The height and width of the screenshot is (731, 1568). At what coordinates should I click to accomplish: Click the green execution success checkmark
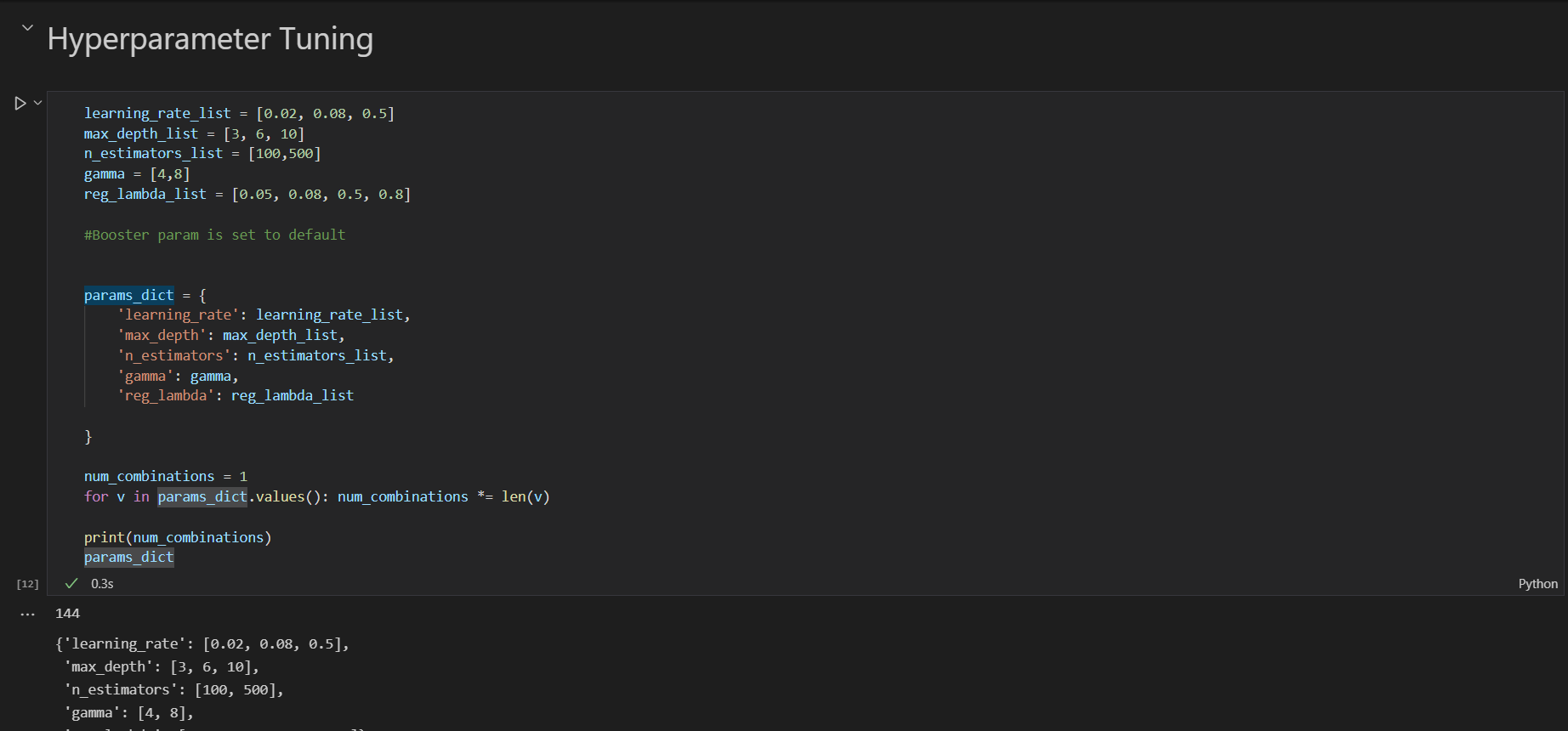pos(71,583)
